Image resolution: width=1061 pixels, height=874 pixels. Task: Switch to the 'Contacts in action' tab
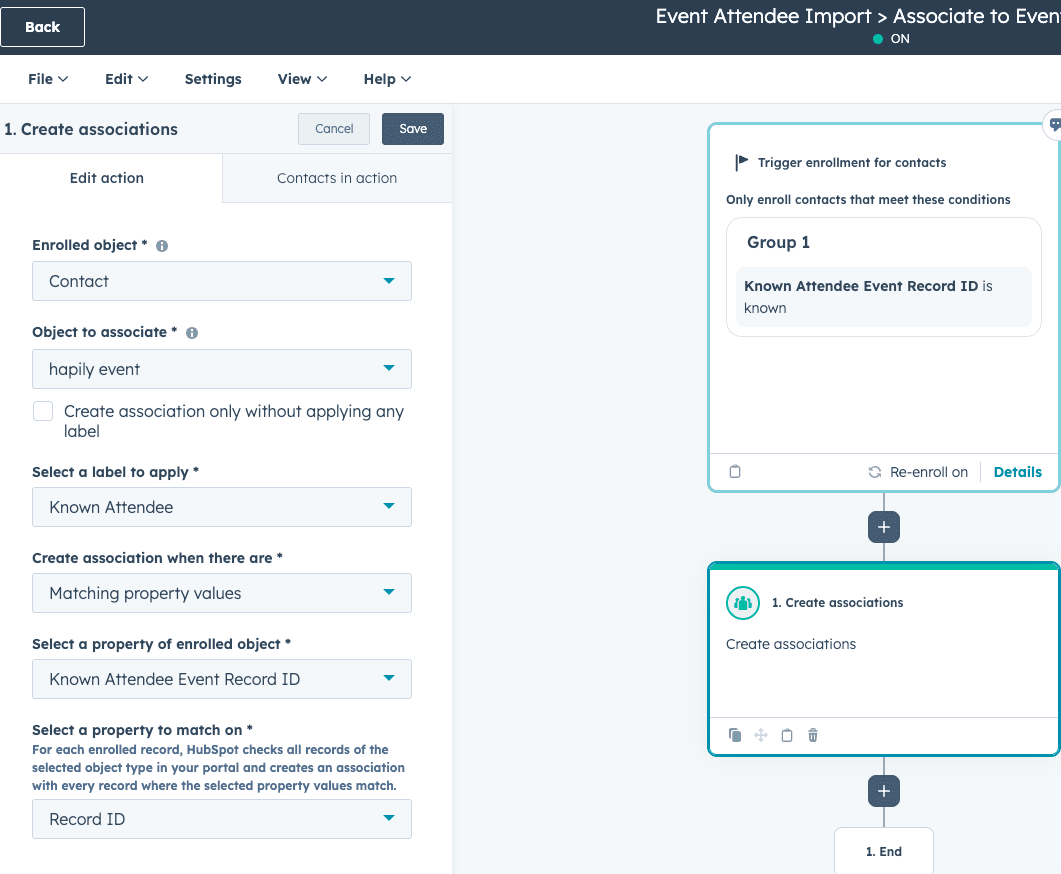point(337,178)
